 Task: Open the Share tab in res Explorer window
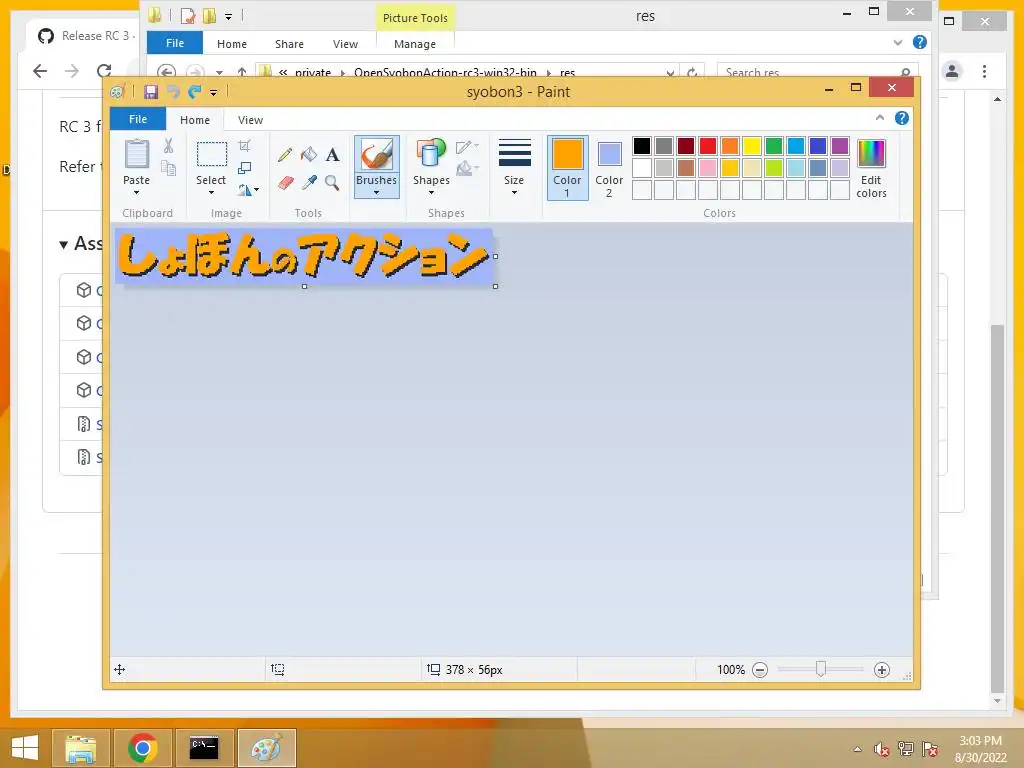point(289,44)
